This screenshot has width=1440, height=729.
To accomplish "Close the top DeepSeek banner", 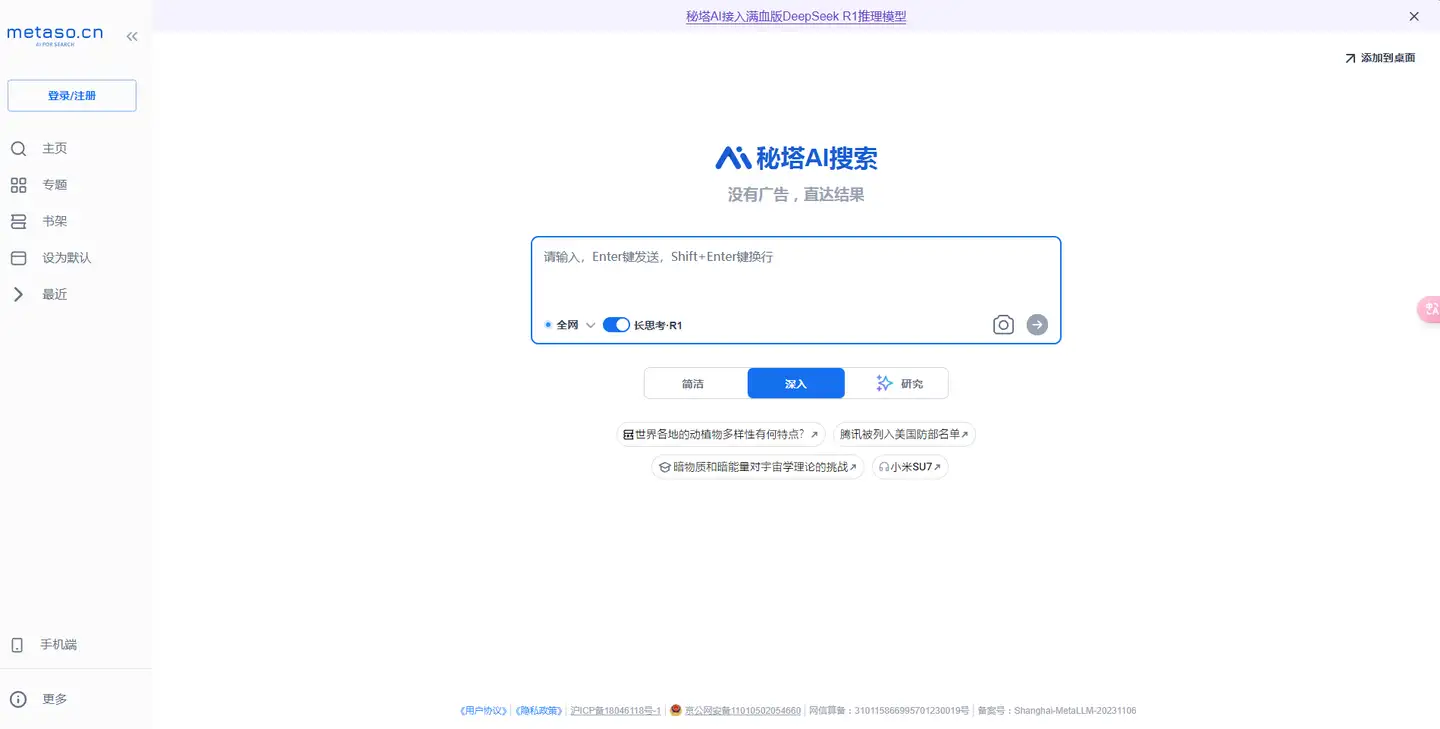I will [x=1414, y=16].
